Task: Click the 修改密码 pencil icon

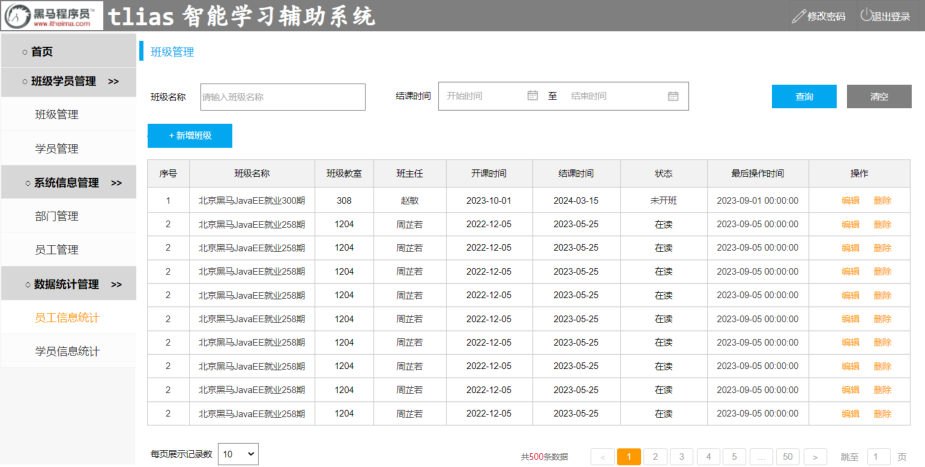Action: tap(798, 17)
